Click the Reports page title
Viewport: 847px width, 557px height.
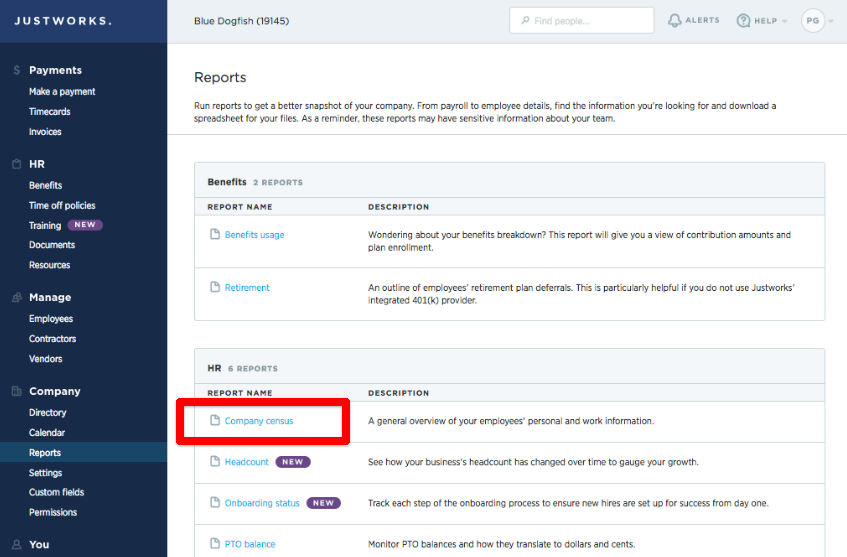pyautogui.click(x=220, y=77)
